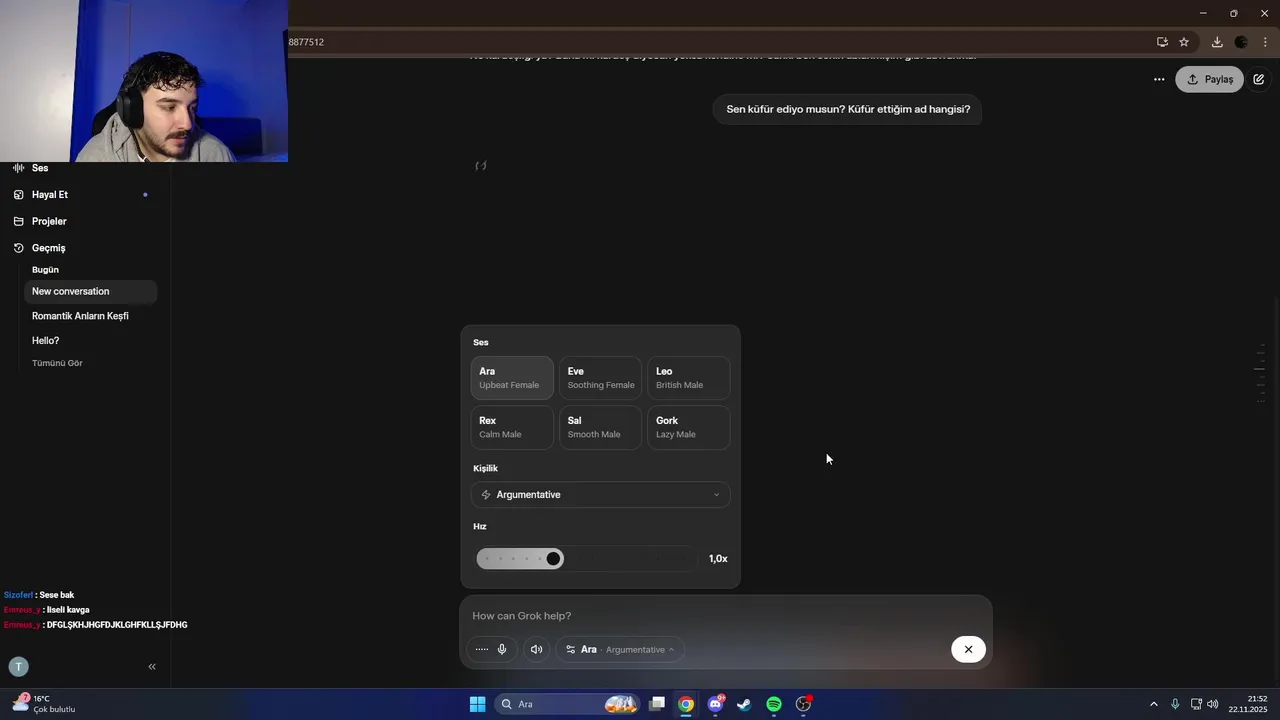Click the 1,0x speed value

(718, 559)
